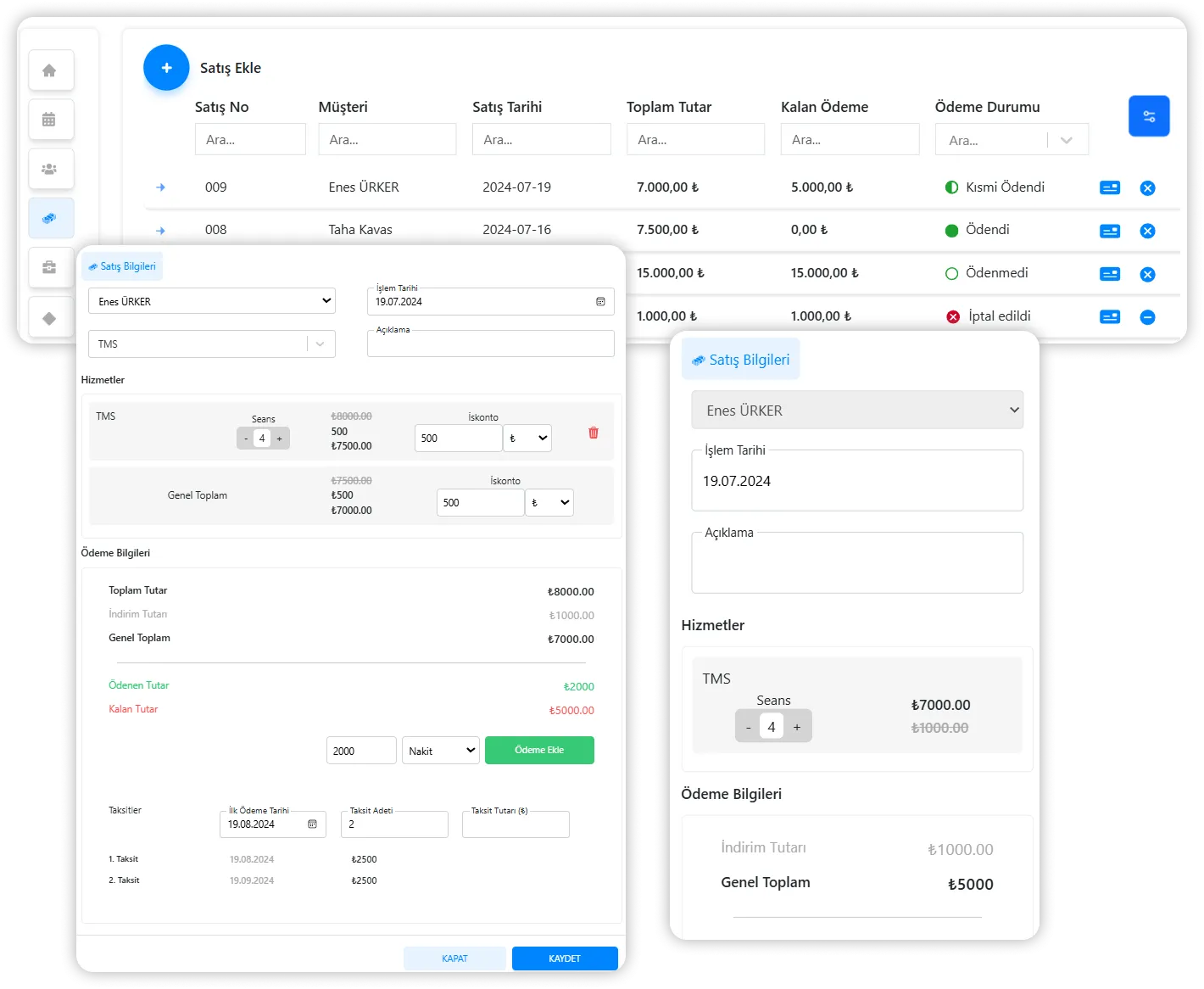Decrease Seans count in right panel

tap(748, 727)
